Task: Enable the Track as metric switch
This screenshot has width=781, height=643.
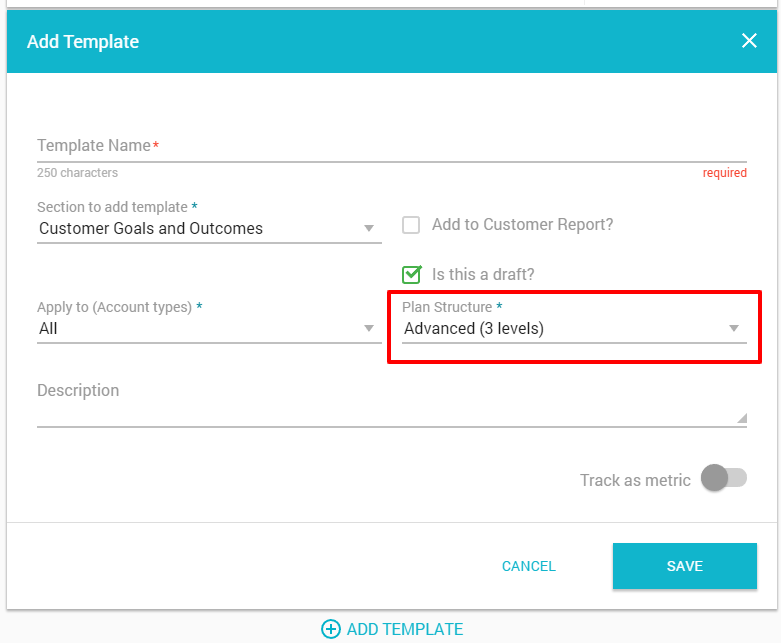Action: tap(724, 478)
